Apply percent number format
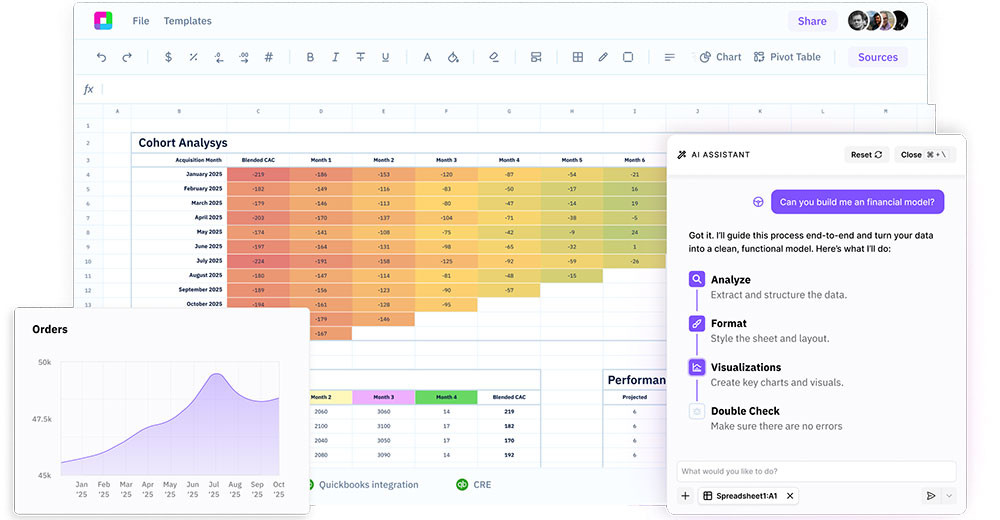 (193, 57)
